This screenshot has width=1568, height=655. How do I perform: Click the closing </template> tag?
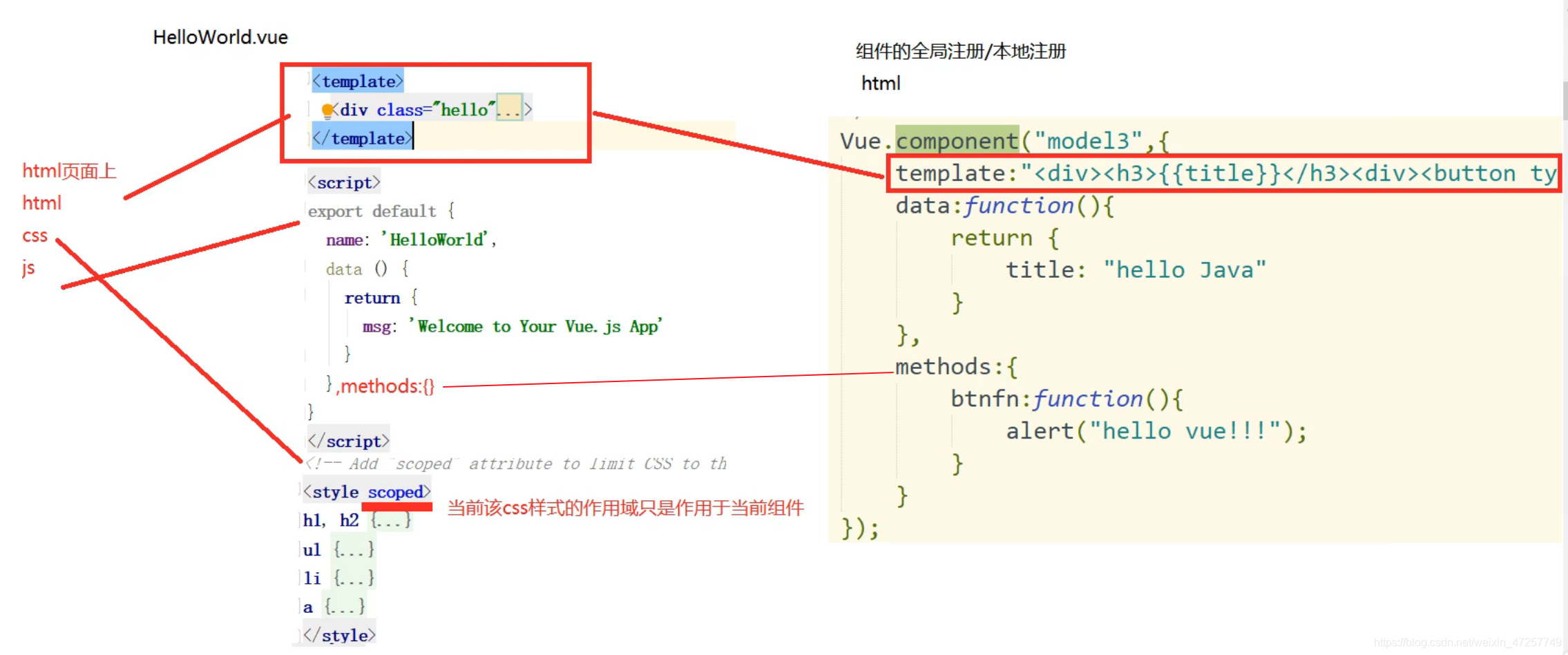(x=363, y=138)
